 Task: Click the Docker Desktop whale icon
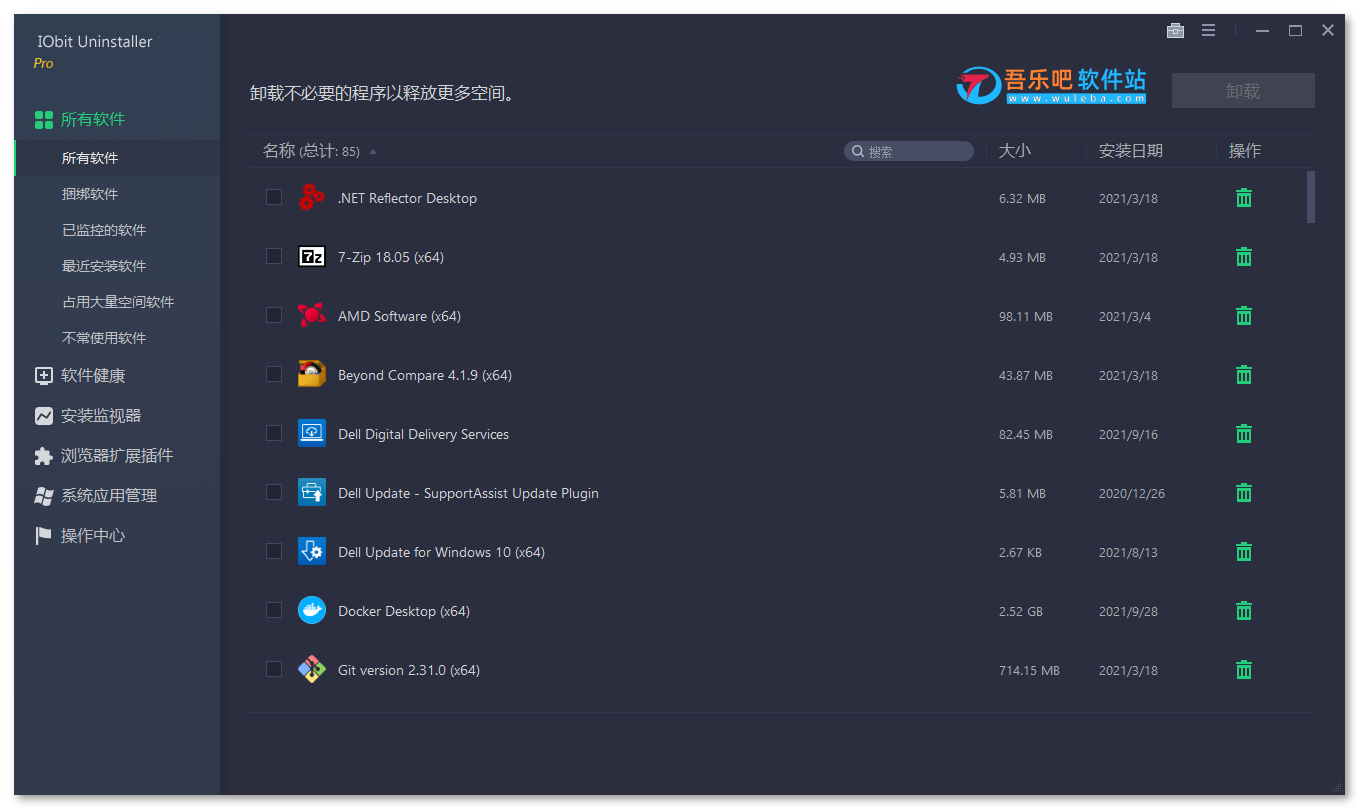coord(312,610)
